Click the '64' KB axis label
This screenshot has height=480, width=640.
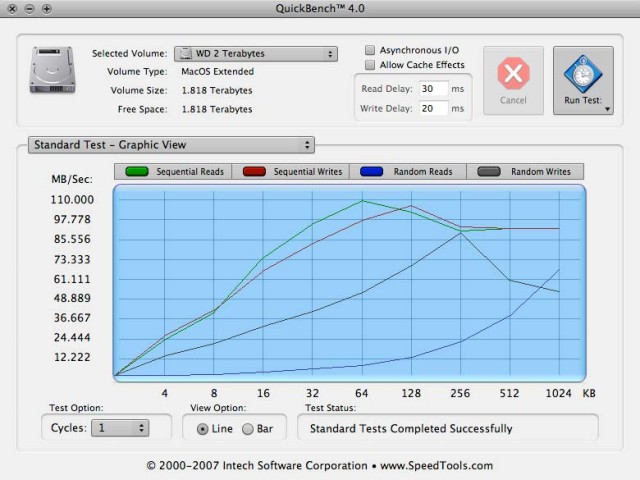[x=362, y=393]
